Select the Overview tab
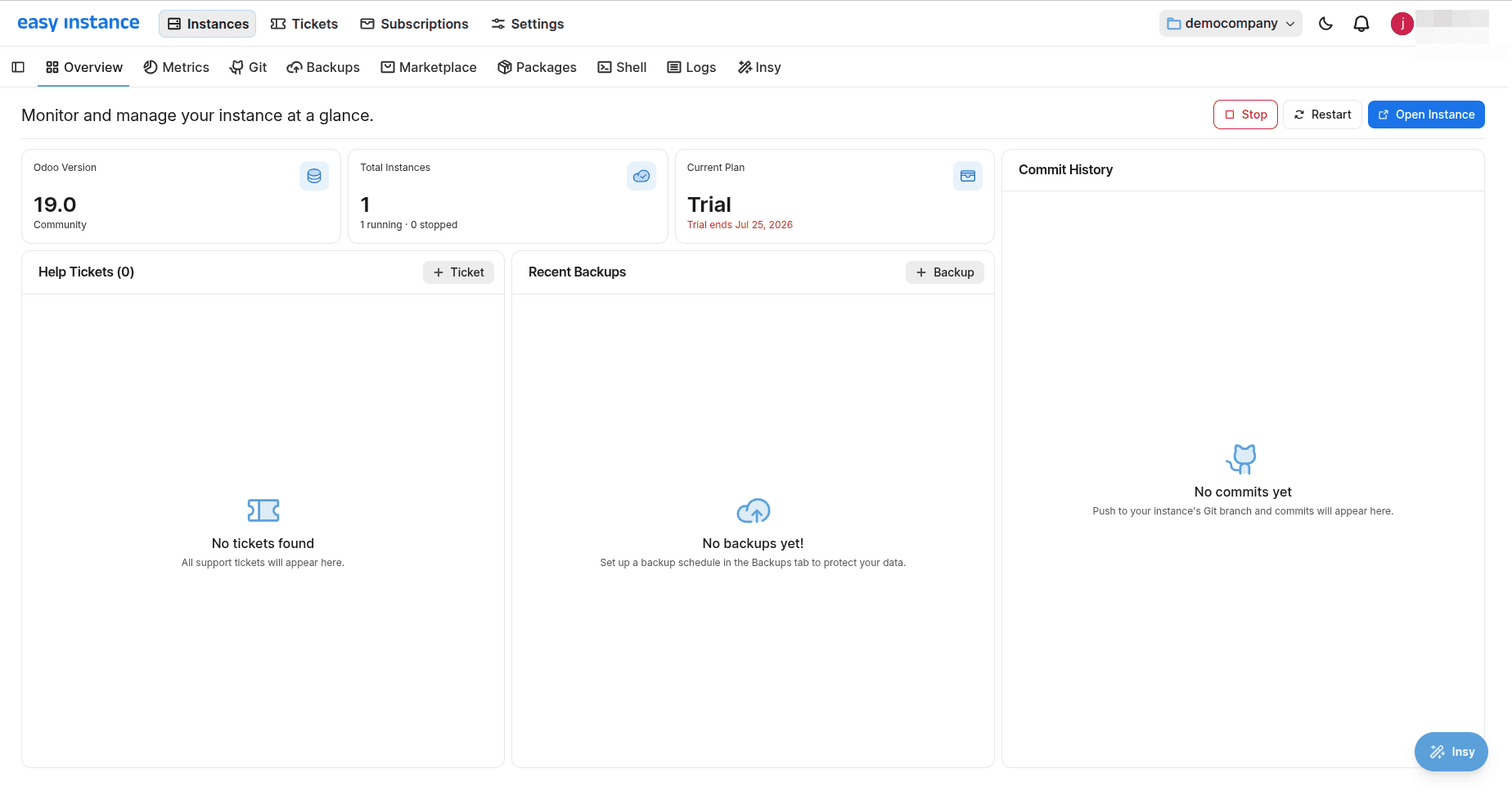1512x791 pixels. pyautogui.click(x=83, y=67)
